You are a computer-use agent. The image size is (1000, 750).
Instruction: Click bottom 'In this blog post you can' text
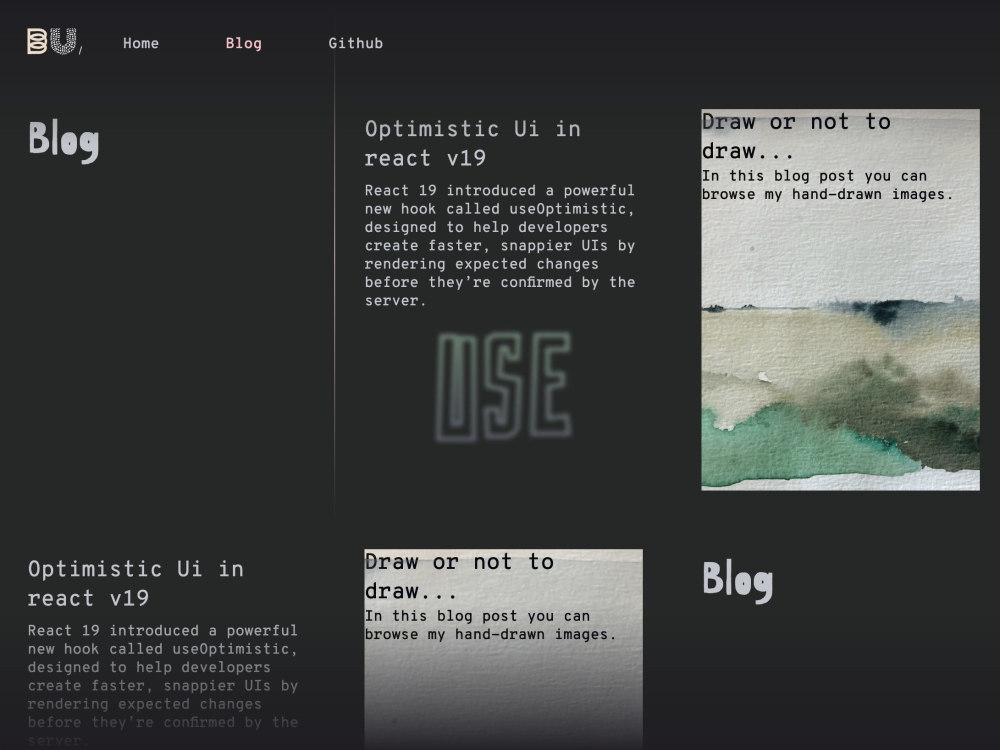tap(490, 625)
